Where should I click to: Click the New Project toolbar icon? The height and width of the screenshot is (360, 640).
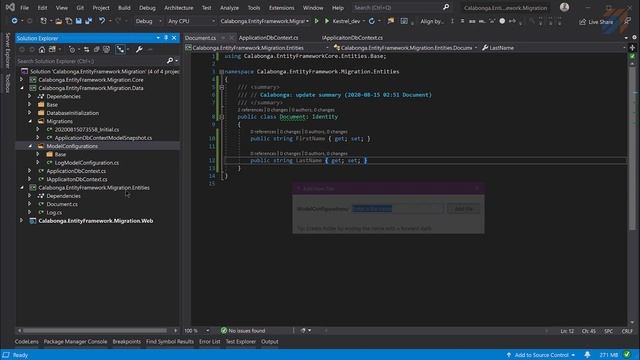[43, 21]
